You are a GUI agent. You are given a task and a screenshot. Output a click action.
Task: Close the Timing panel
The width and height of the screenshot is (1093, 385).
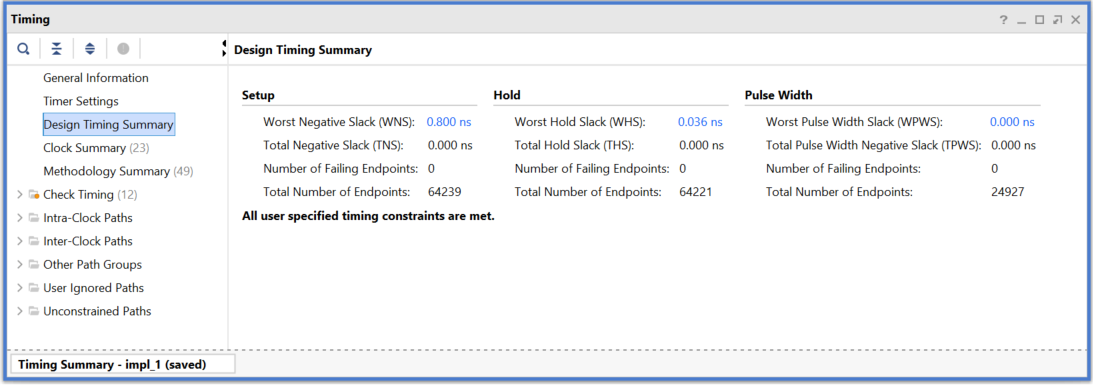(1076, 20)
